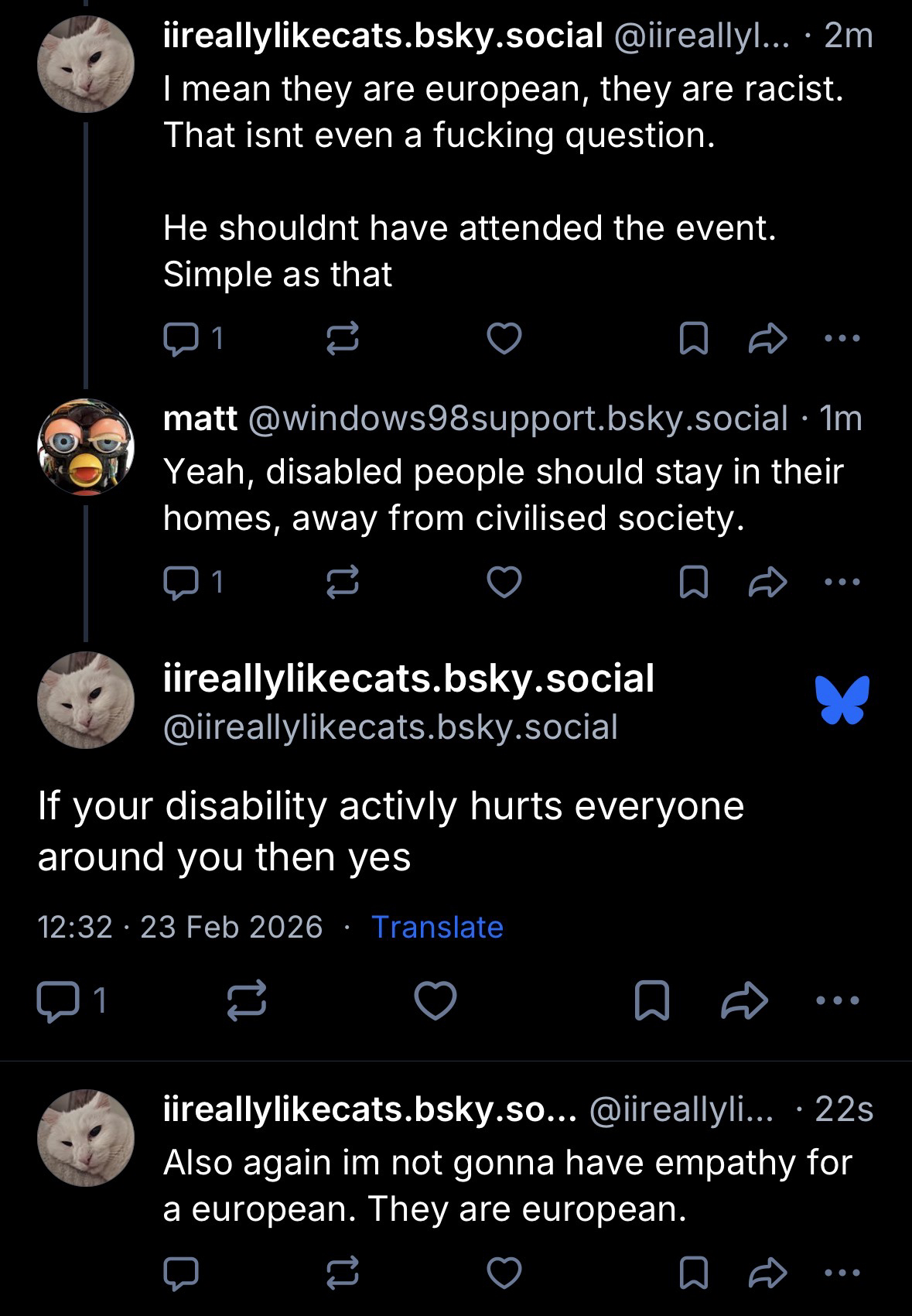
Task: Repost the main "If your disability" post
Action: coord(247,1001)
